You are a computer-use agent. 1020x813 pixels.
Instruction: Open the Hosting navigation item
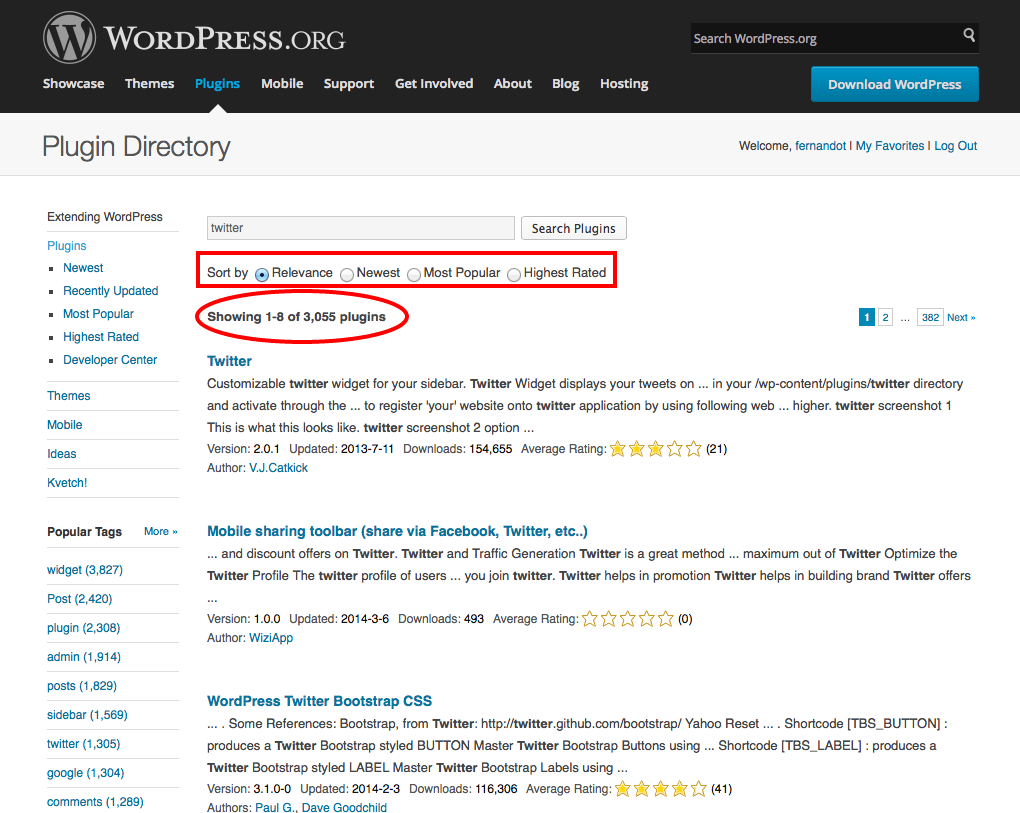pos(624,84)
